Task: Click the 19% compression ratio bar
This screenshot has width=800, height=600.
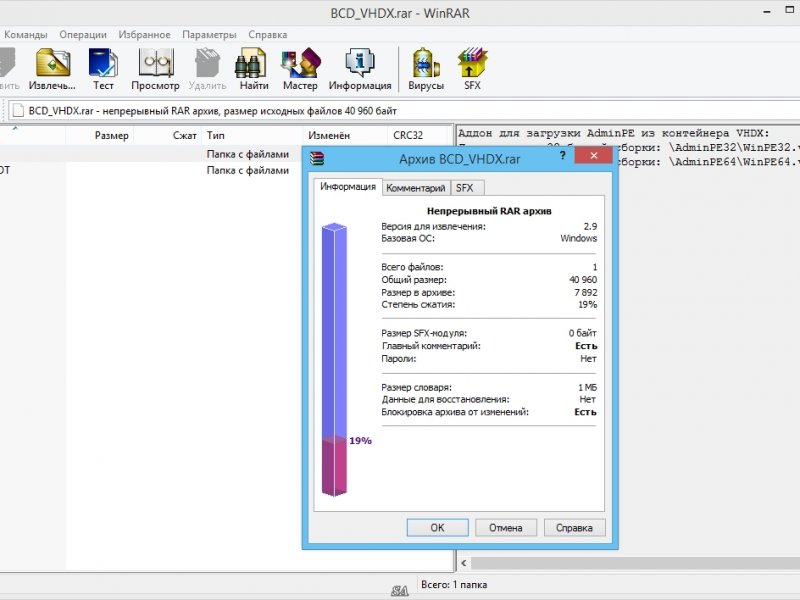Action: pyautogui.click(x=334, y=359)
